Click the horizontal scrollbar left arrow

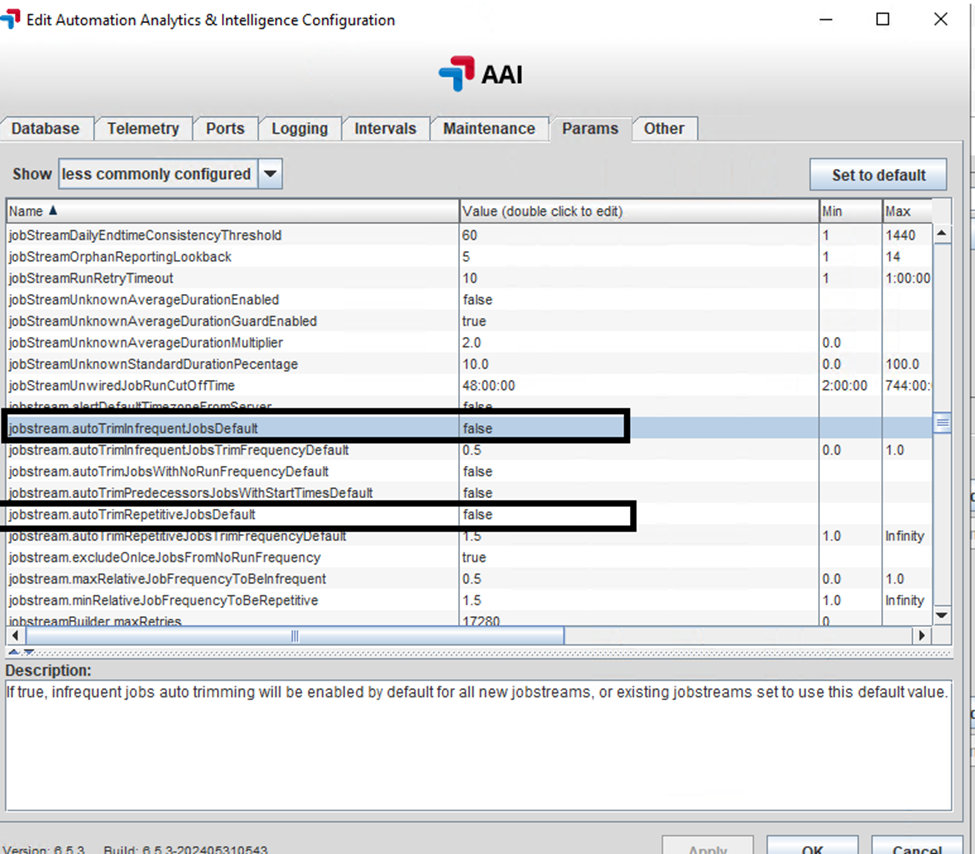pyautogui.click(x=16, y=636)
